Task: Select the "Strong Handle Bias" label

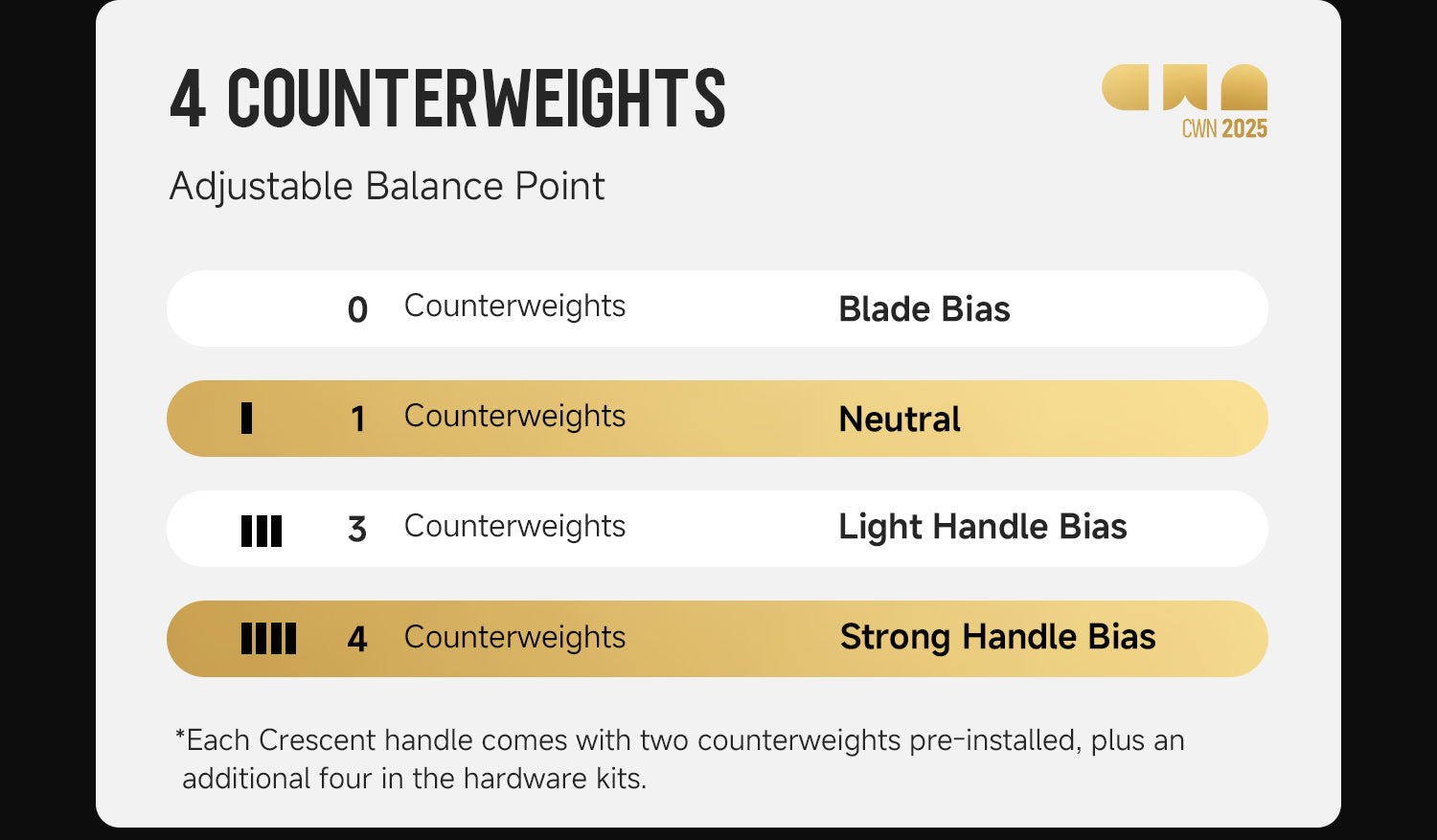Action: click(997, 637)
